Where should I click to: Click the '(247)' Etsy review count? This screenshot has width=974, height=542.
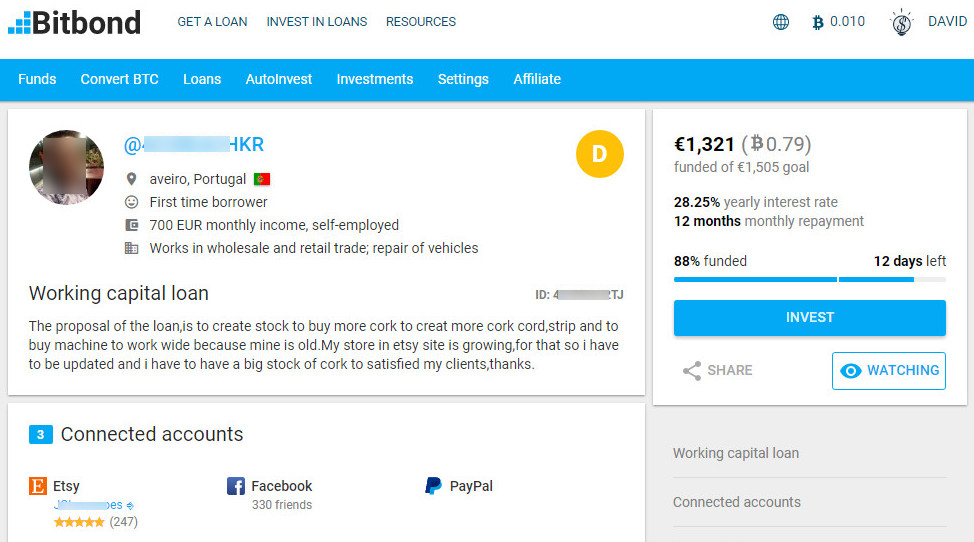coord(124,522)
